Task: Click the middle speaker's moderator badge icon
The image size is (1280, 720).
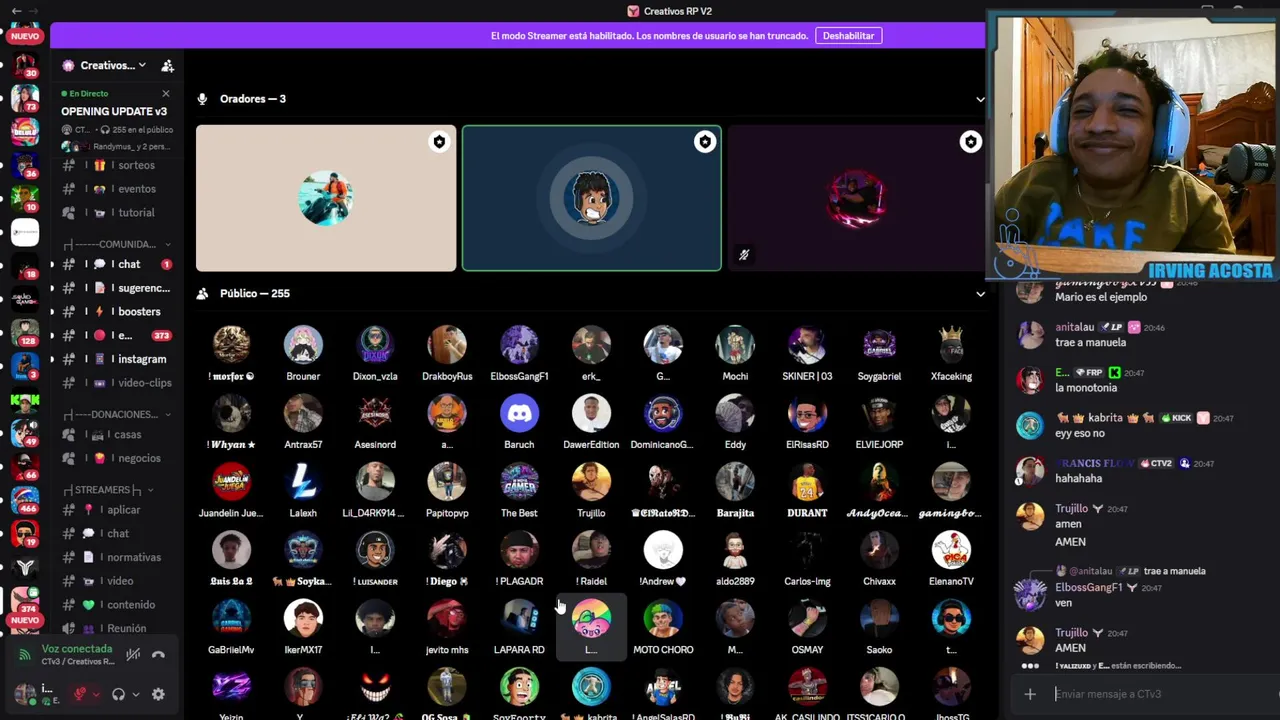Action: coord(705,142)
